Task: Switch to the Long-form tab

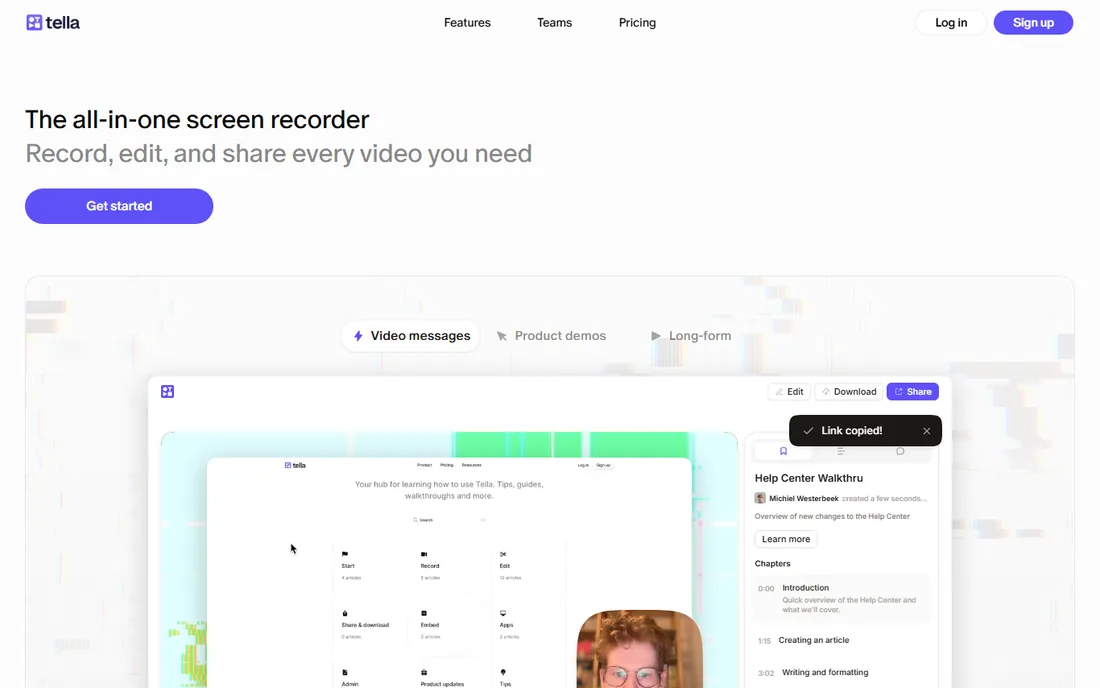Action: pos(691,336)
